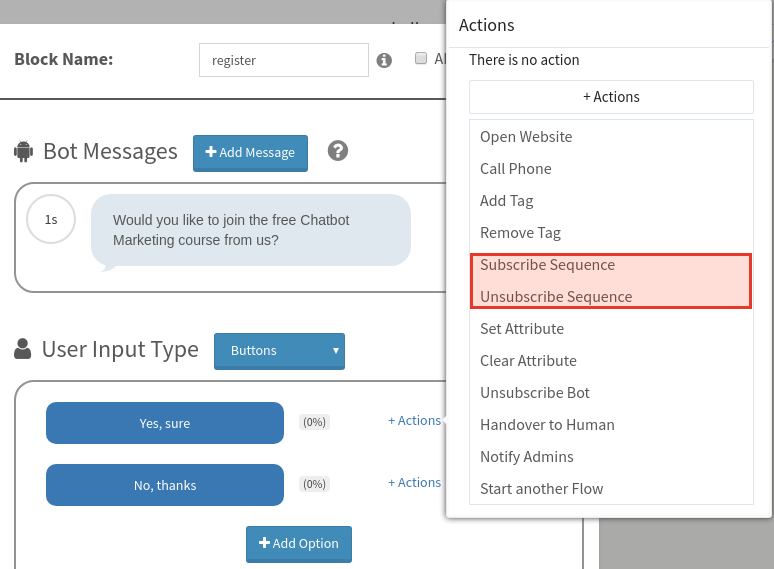Click the user silhouette icon near User Input Type

[x=23, y=349]
